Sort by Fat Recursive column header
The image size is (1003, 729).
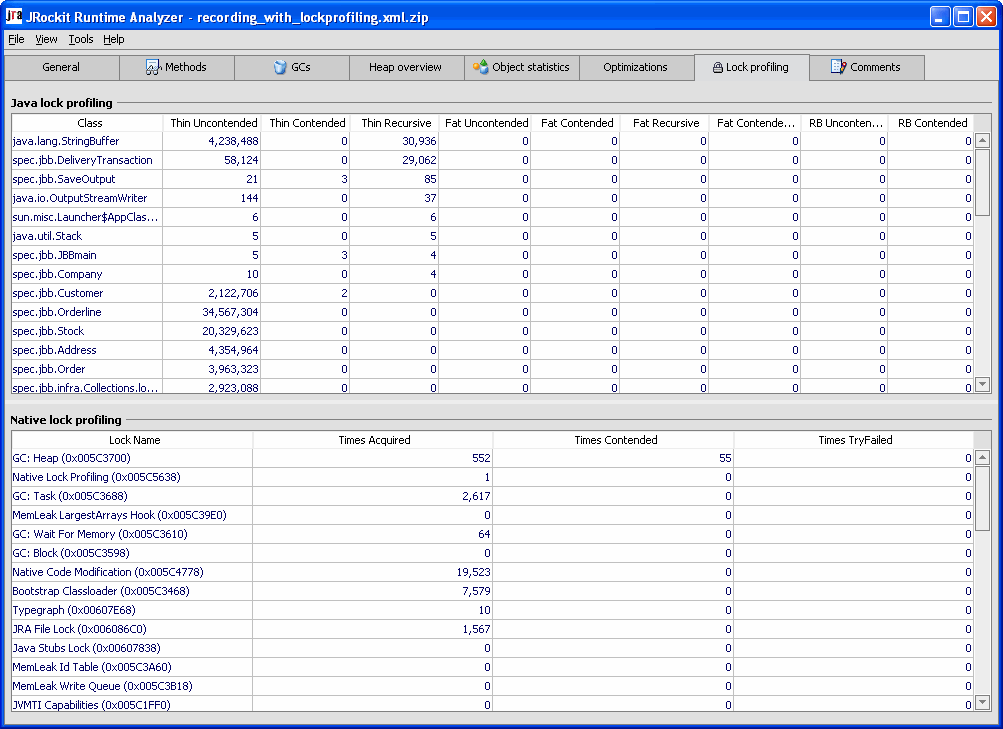[665, 123]
